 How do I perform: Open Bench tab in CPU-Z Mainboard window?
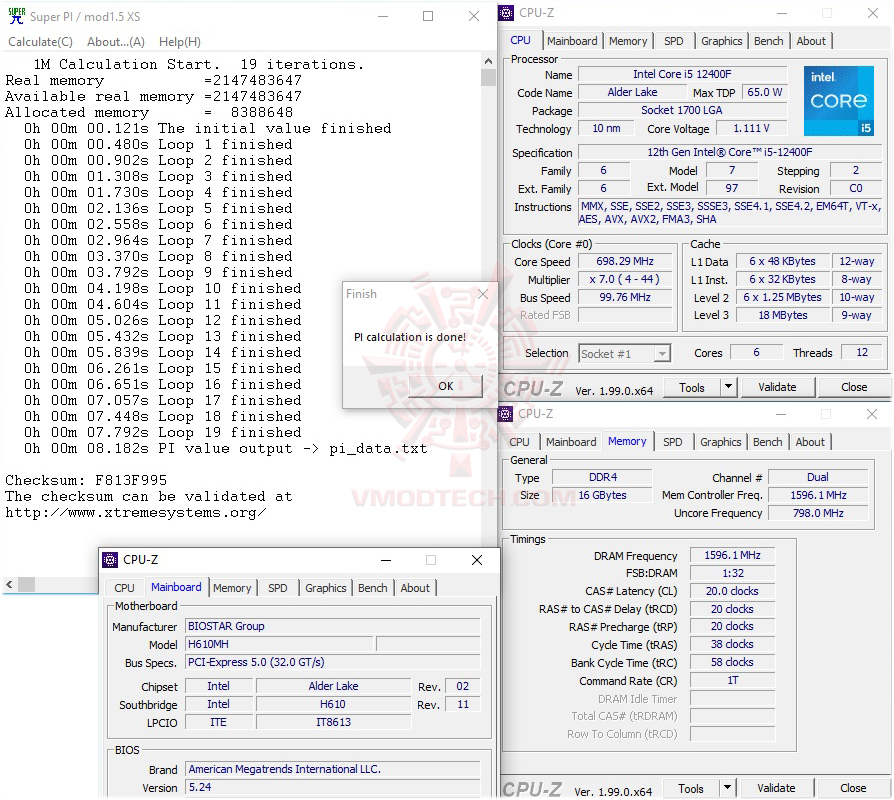click(372, 588)
